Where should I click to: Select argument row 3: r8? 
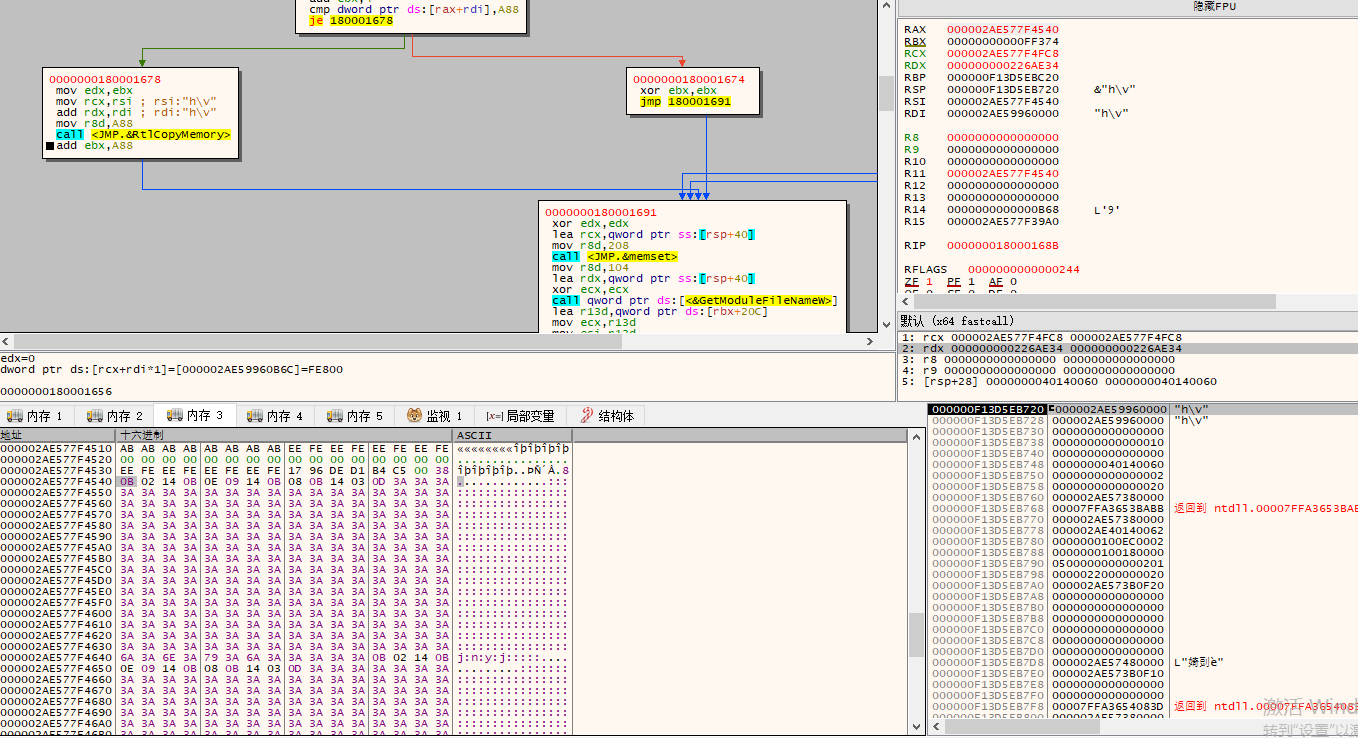pyautogui.click(x=1127, y=359)
